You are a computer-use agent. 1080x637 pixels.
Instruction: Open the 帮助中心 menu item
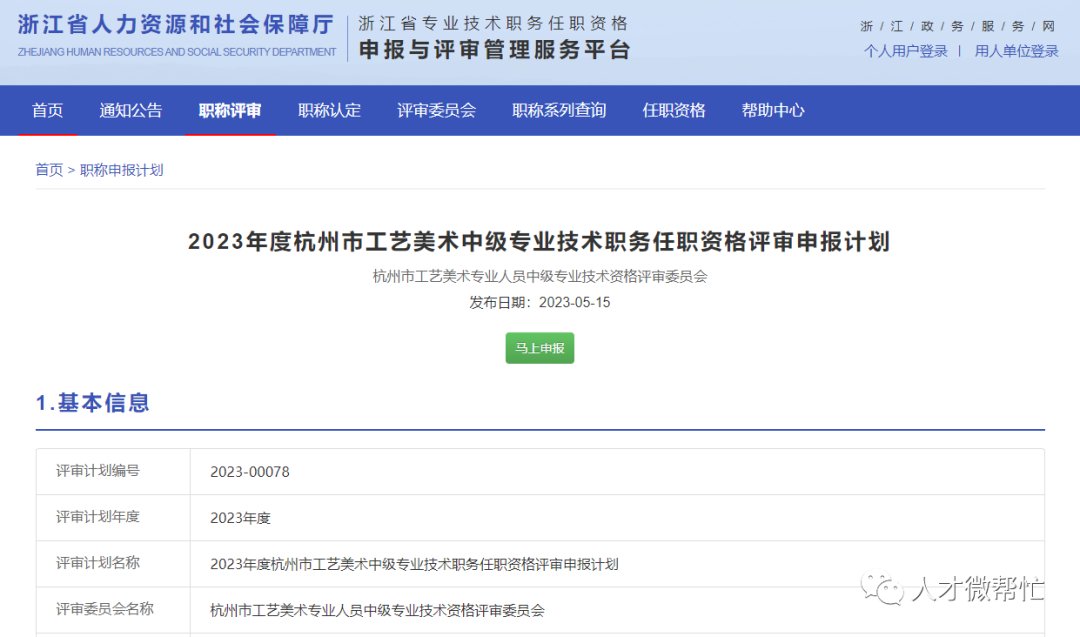coord(773,110)
